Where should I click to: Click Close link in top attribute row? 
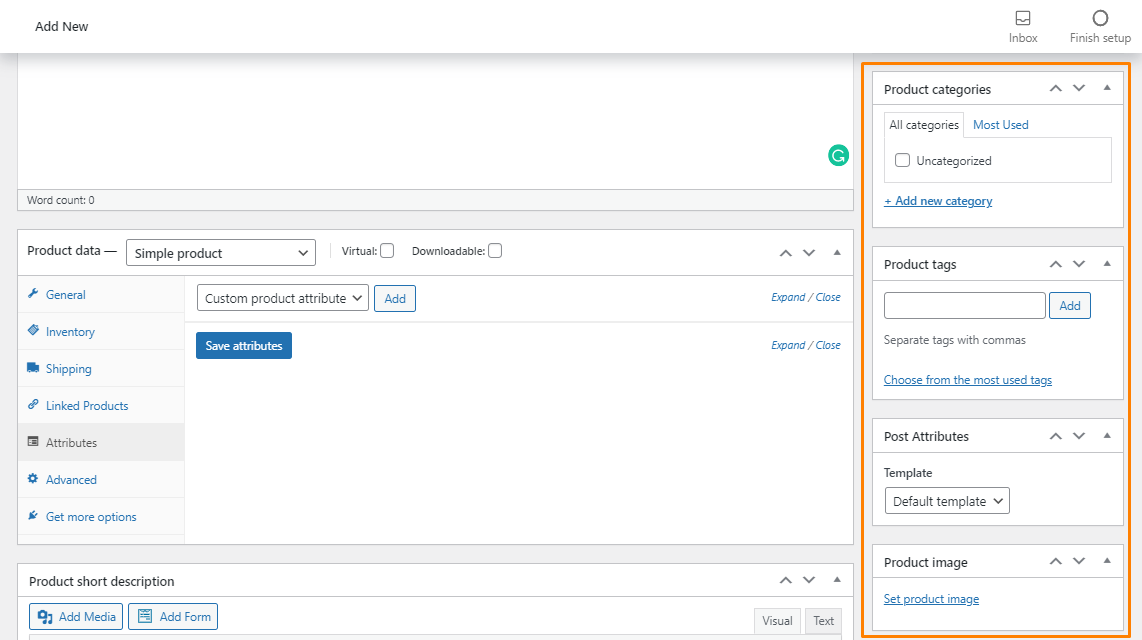[x=828, y=297]
